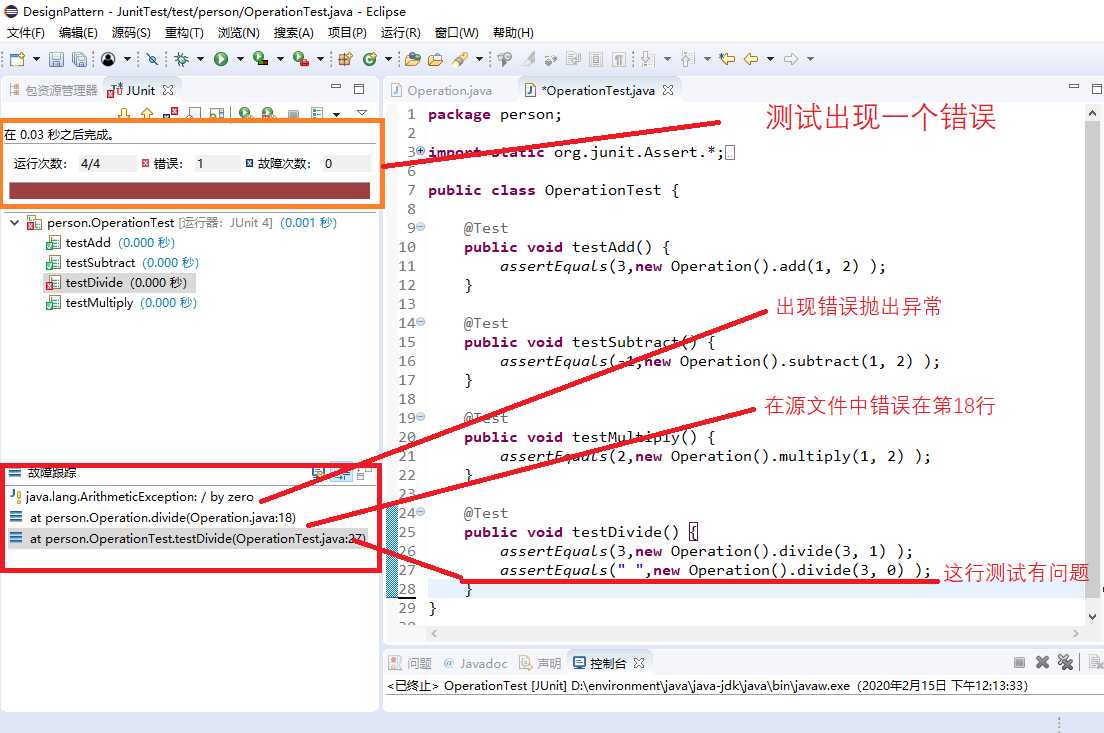
Task: Open the 编辑(E) menu
Action: point(78,32)
